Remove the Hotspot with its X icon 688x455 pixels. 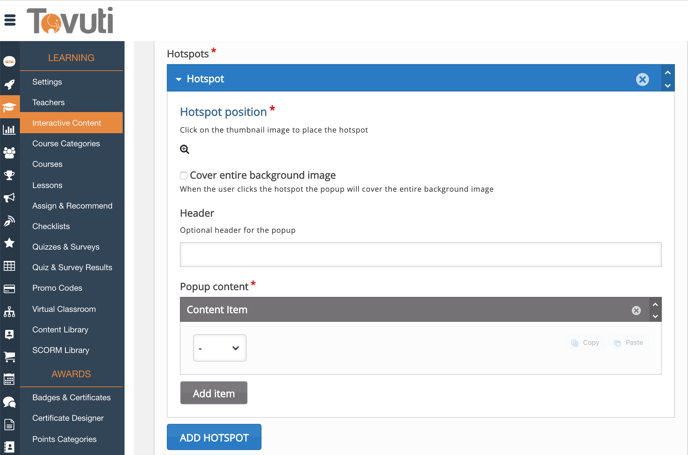pos(642,79)
